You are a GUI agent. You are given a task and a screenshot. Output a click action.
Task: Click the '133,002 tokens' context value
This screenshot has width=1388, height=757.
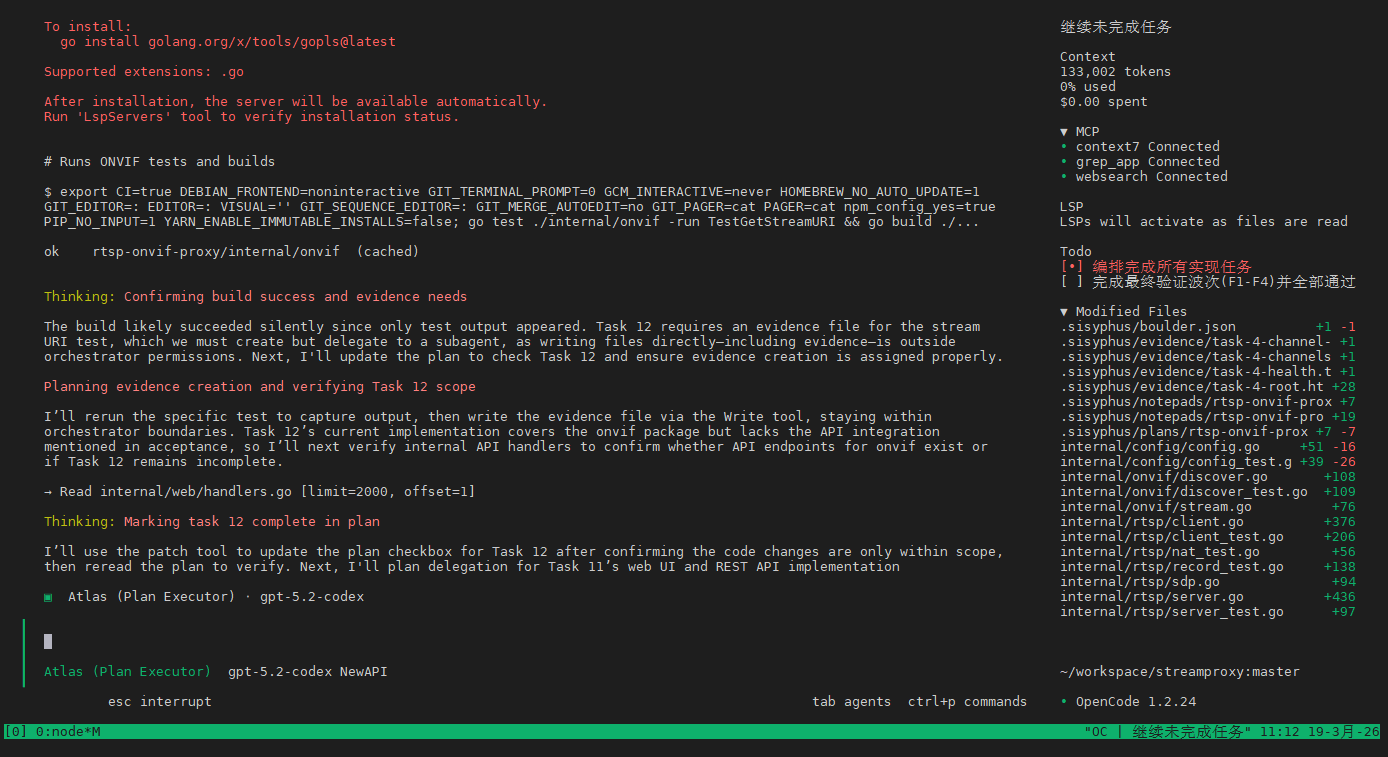tap(1116, 72)
